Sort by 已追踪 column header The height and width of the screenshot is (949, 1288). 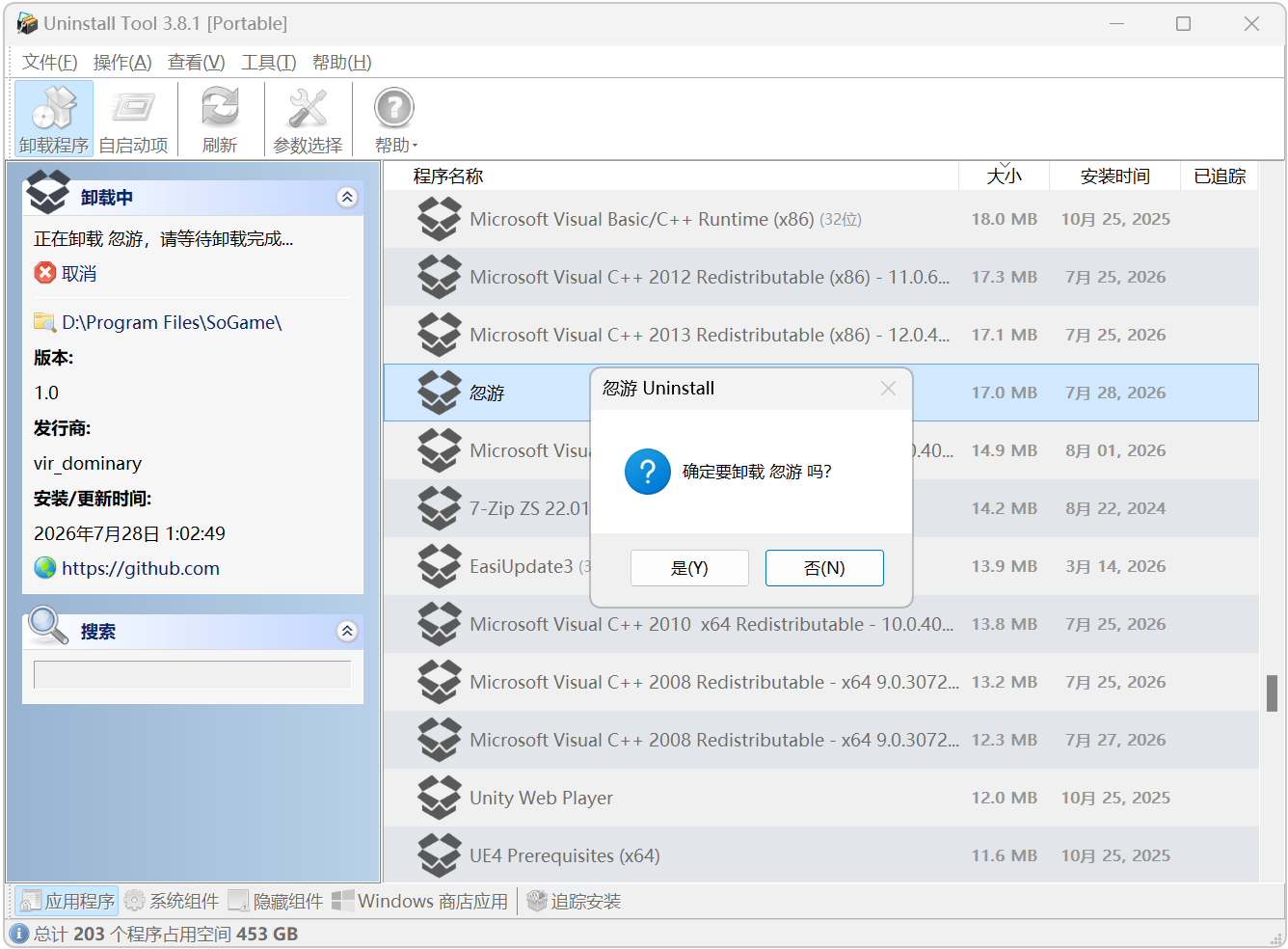[1220, 176]
